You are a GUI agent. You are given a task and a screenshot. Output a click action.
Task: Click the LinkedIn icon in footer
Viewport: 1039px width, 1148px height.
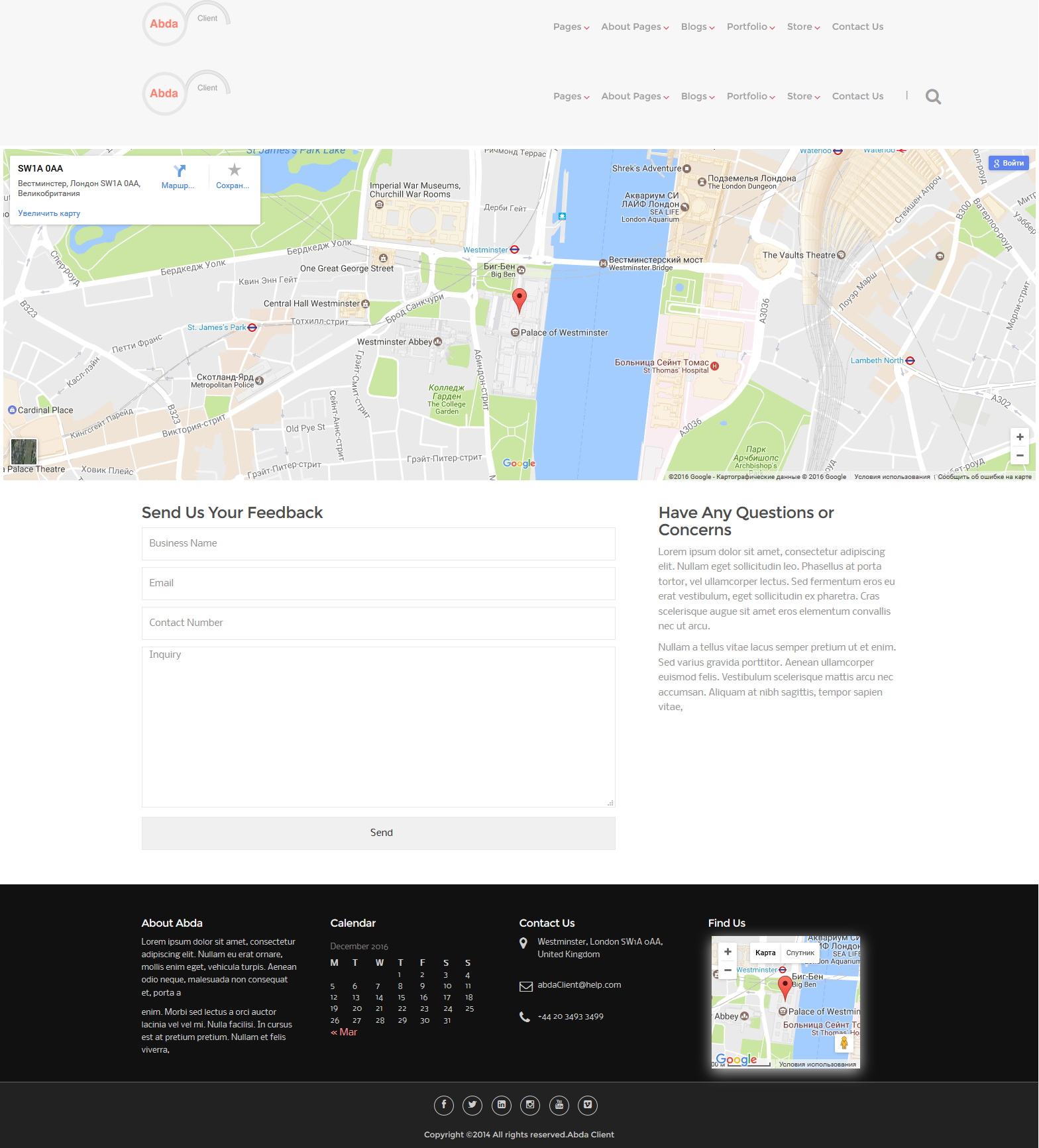[x=502, y=1105]
